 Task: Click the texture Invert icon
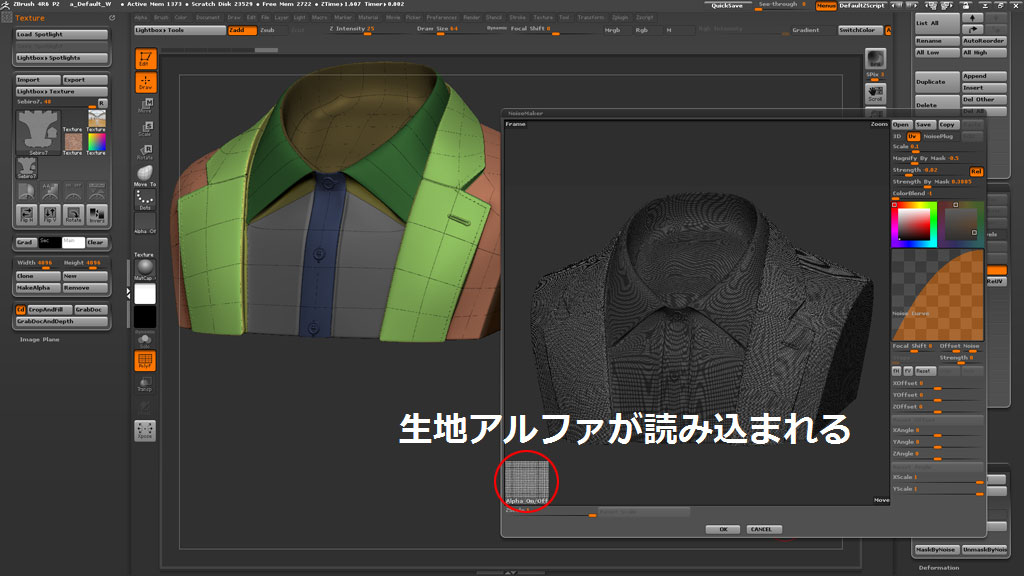click(97, 214)
